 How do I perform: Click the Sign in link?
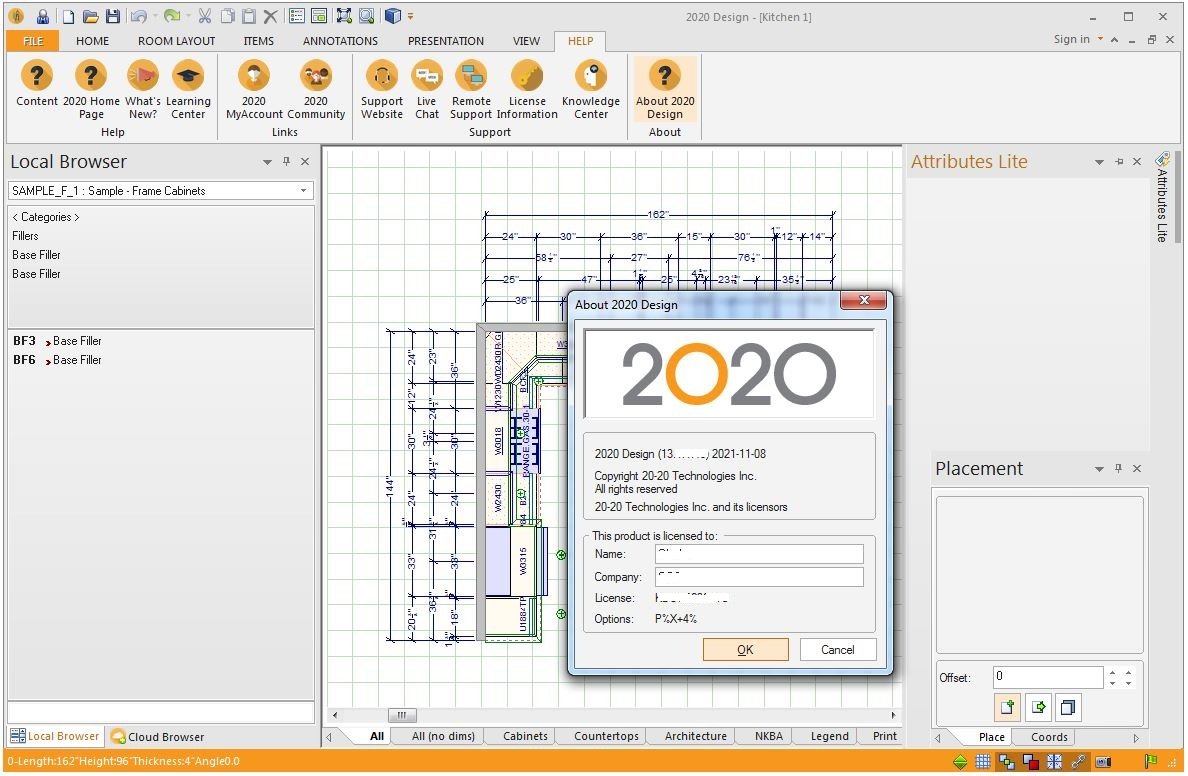coord(1071,39)
